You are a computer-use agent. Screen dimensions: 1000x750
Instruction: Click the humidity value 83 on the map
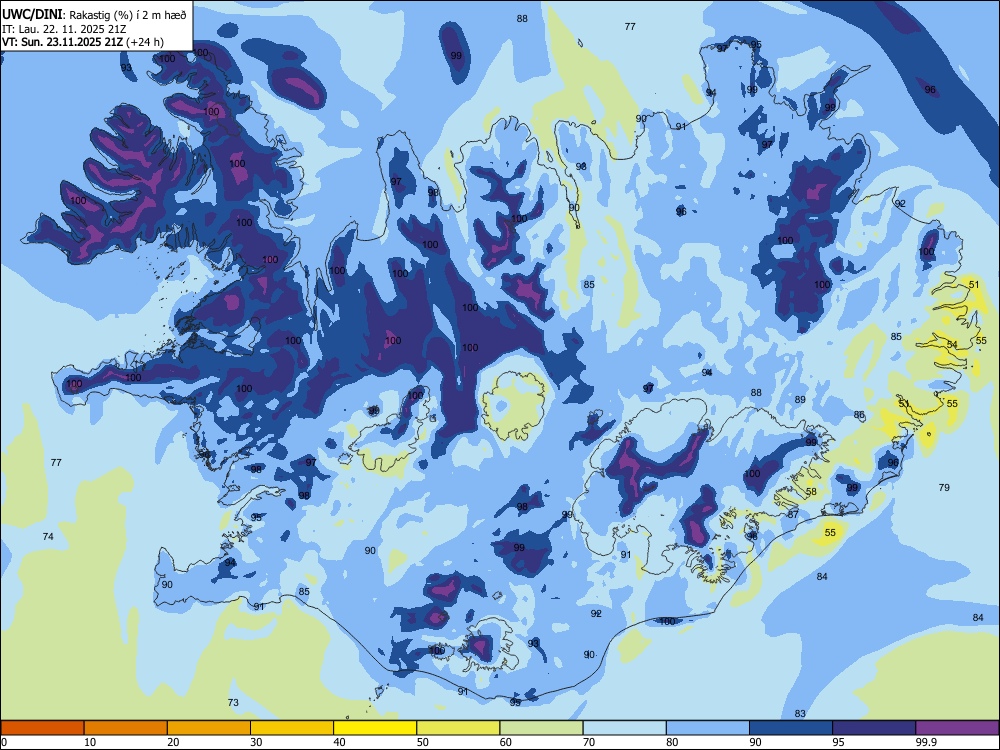point(800,713)
